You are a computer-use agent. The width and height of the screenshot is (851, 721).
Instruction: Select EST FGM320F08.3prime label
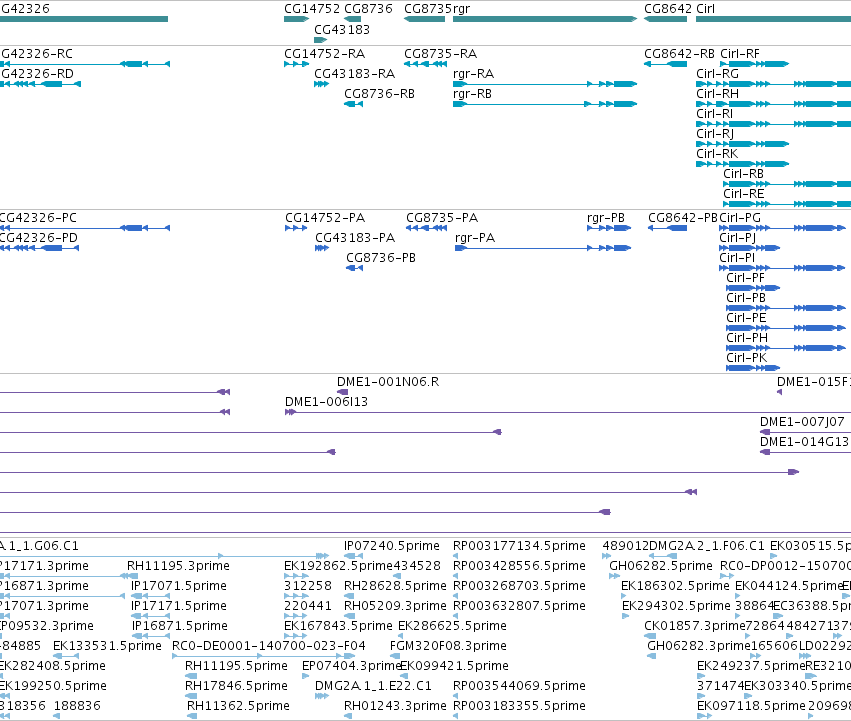[448, 646]
